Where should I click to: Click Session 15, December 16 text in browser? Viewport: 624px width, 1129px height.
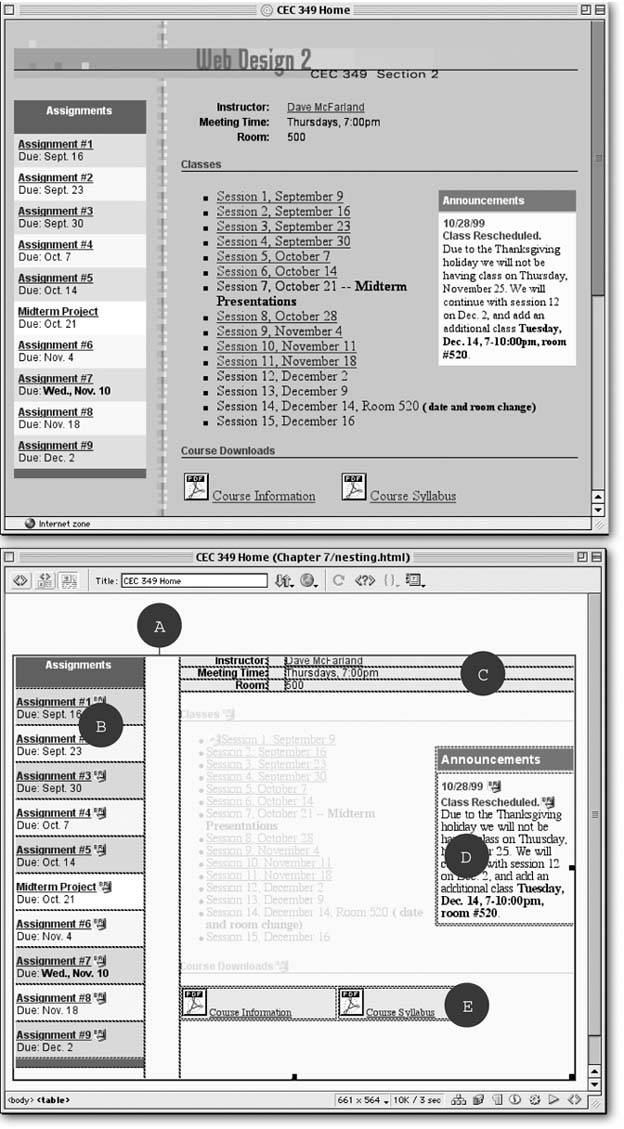(x=286, y=421)
